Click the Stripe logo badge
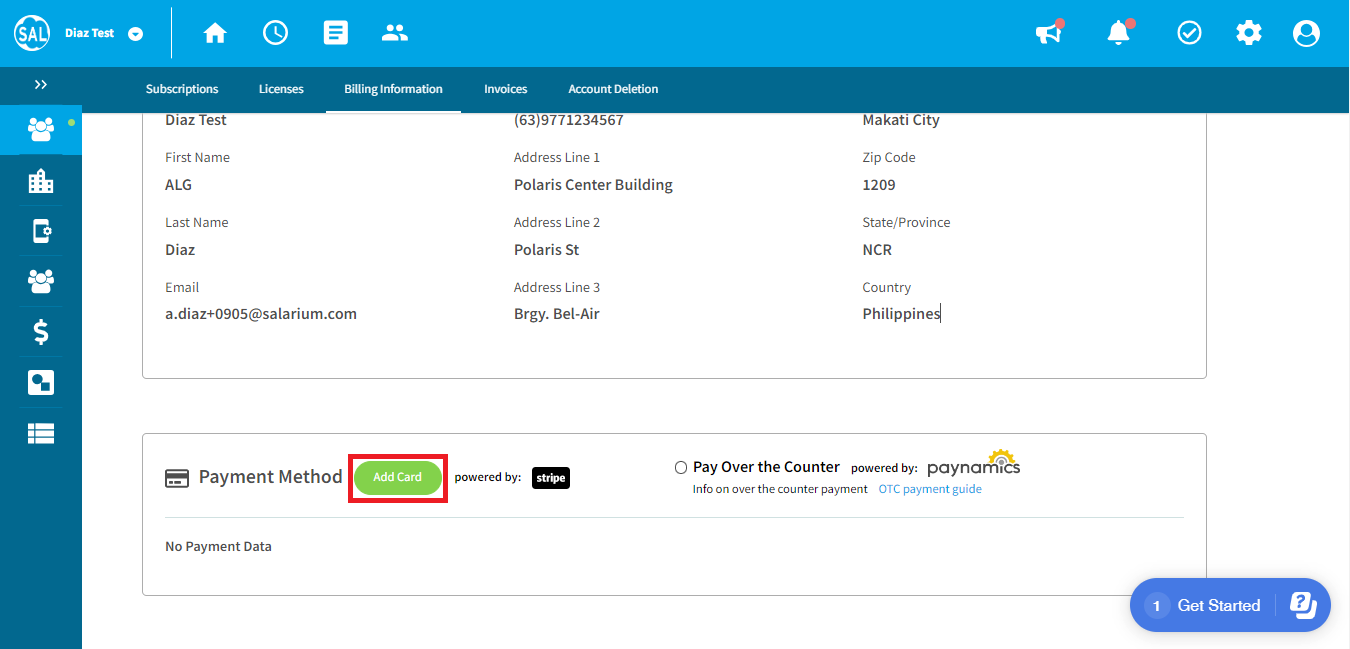Viewport: 1350px width, 649px height. (x=551, y=478)
